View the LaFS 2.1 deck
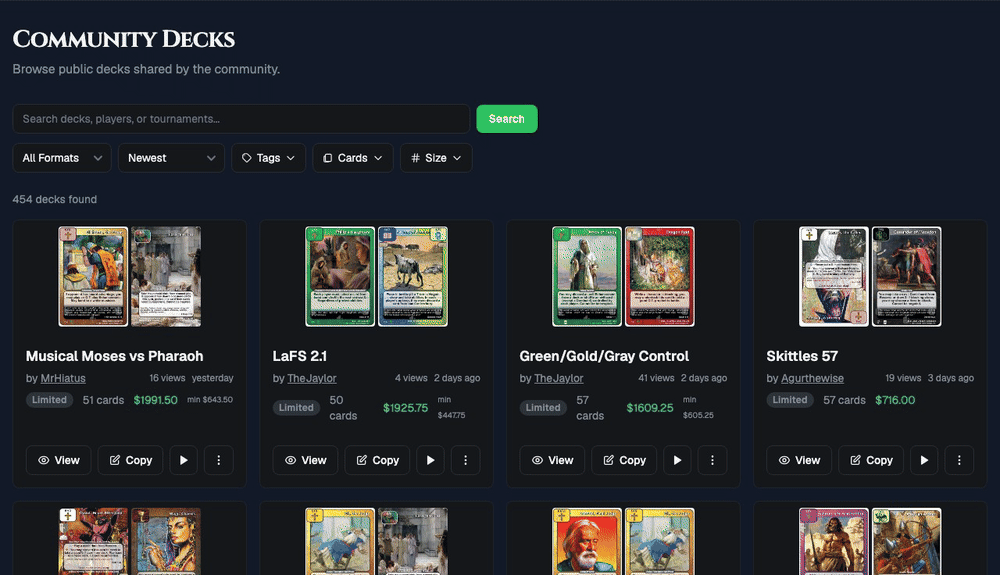 tap(305, 460)
